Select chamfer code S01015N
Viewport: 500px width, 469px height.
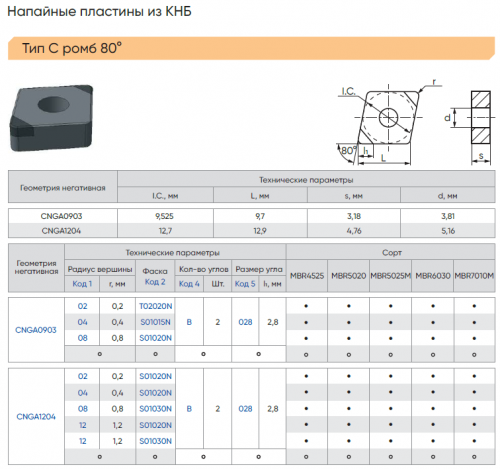coord(155,322)
